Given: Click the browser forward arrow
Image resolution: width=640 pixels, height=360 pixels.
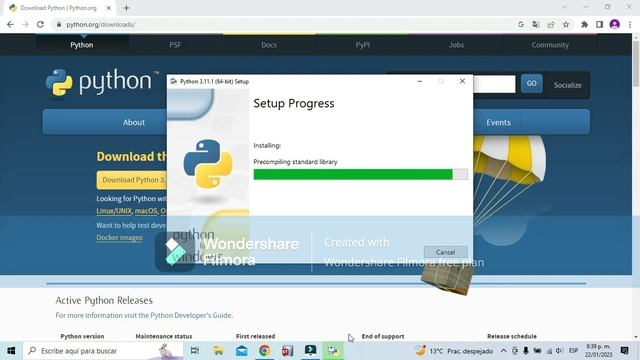Looking at the screenshot, I should (x=25, y=24).
